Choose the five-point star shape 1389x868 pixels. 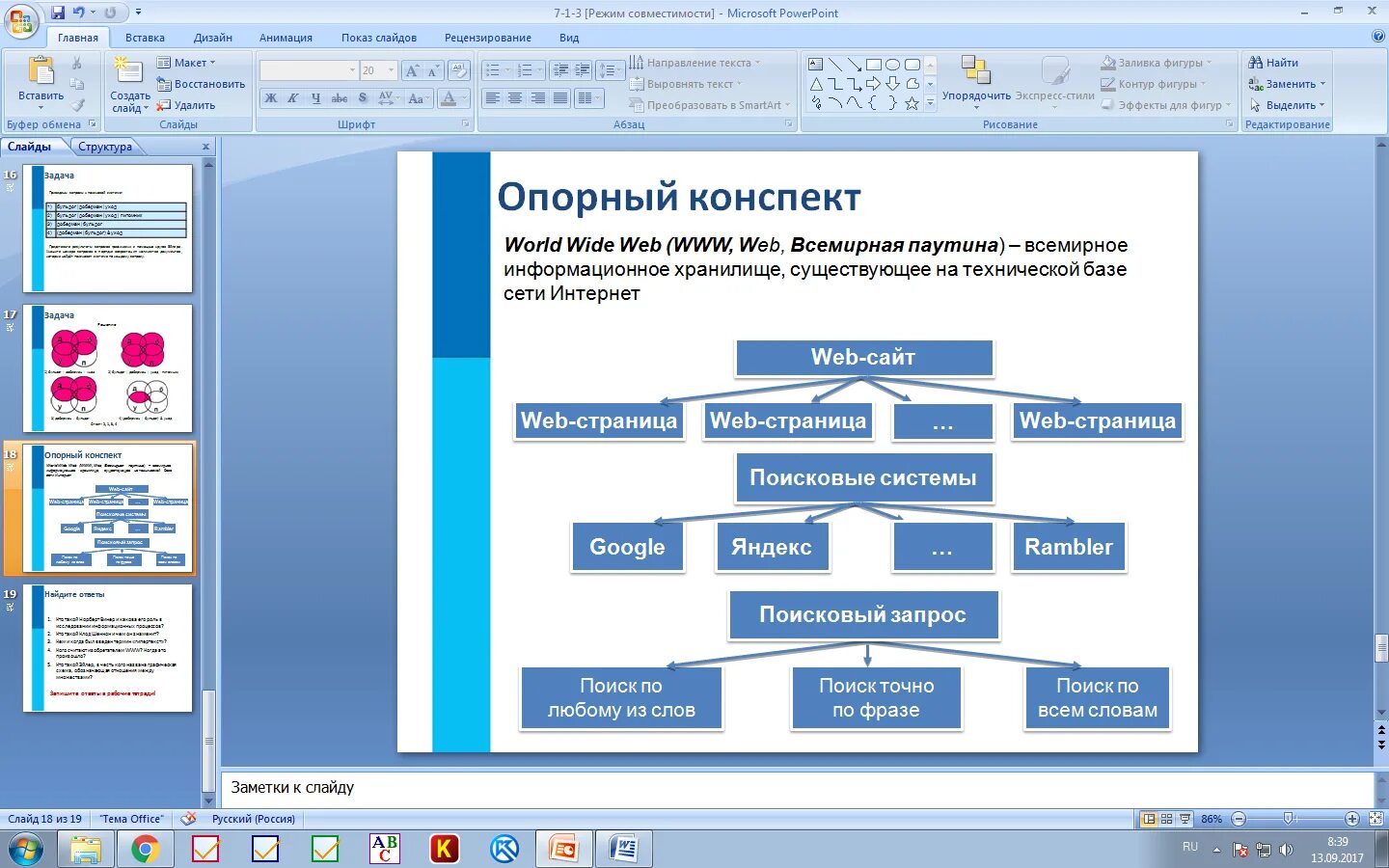912,103
